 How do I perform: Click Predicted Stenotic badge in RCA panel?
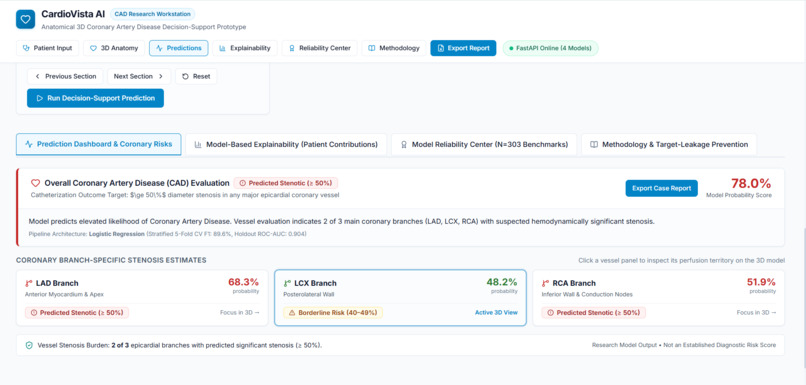tap(594, 313)
